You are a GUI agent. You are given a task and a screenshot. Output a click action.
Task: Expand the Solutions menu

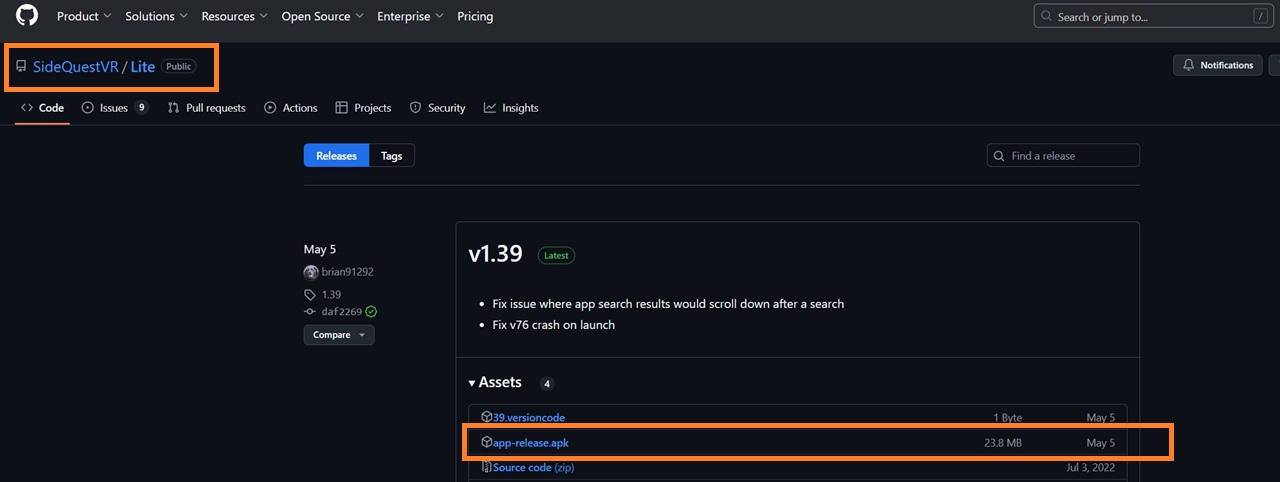[156, 16]
